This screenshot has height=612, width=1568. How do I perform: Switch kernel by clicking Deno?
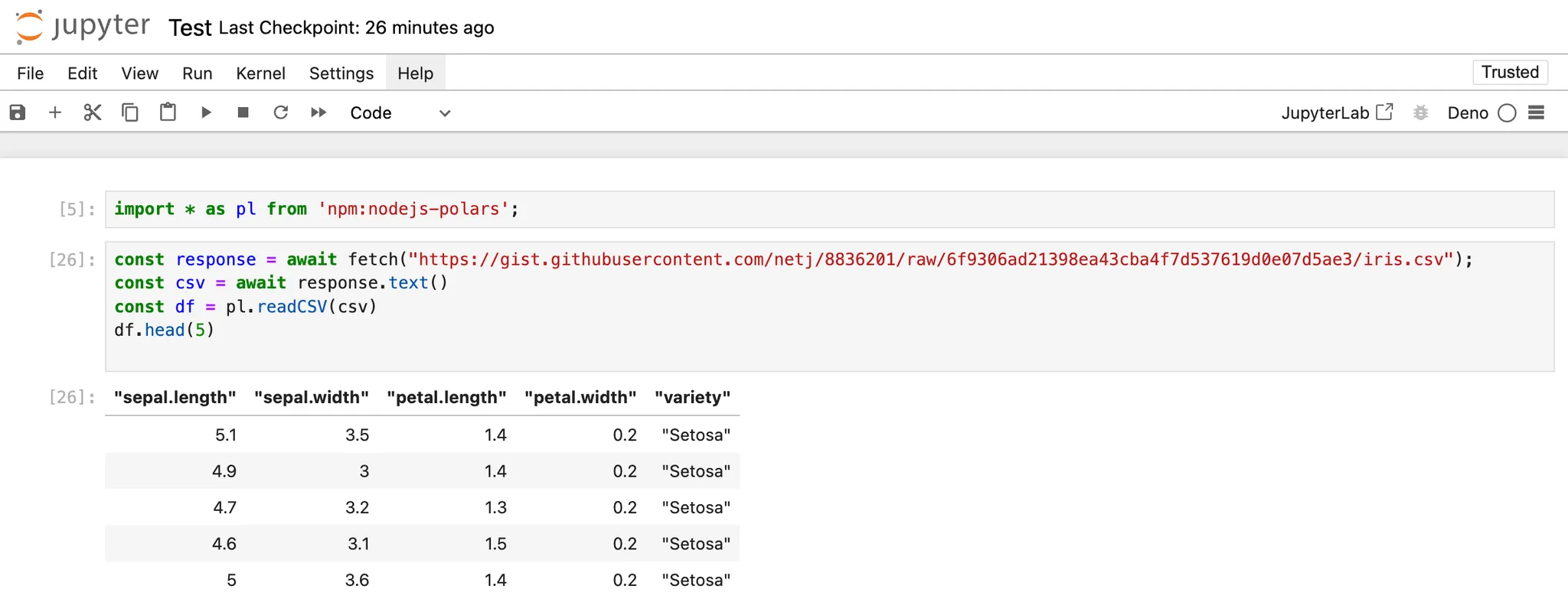coord(1467,112)
